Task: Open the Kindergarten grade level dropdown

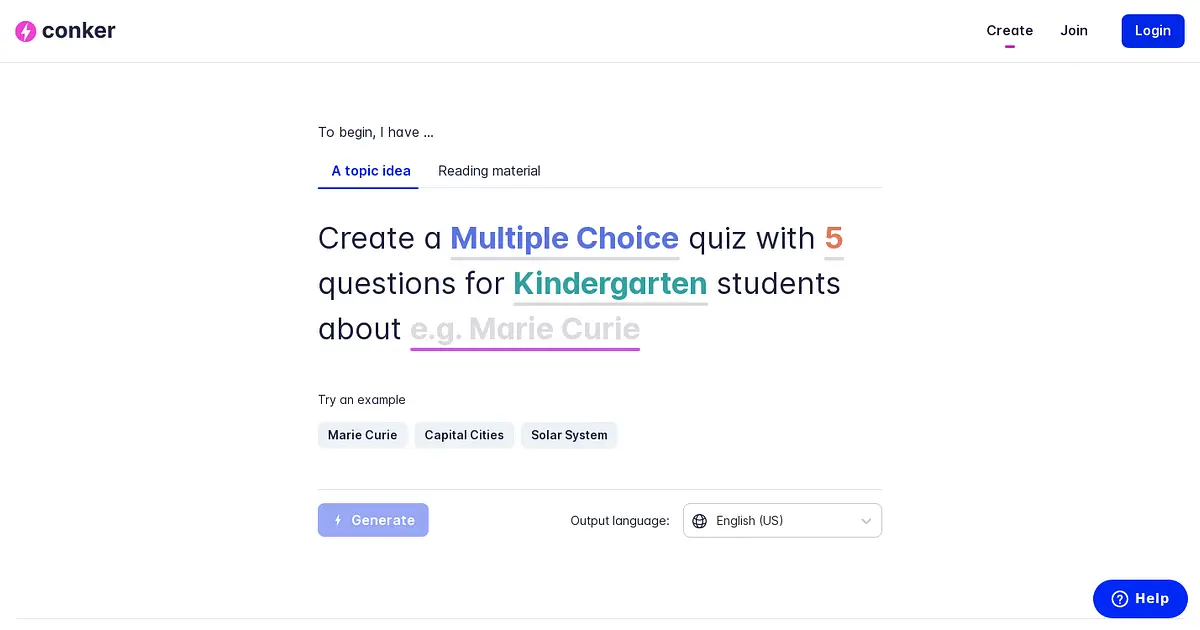Action: tap(610, 284)
